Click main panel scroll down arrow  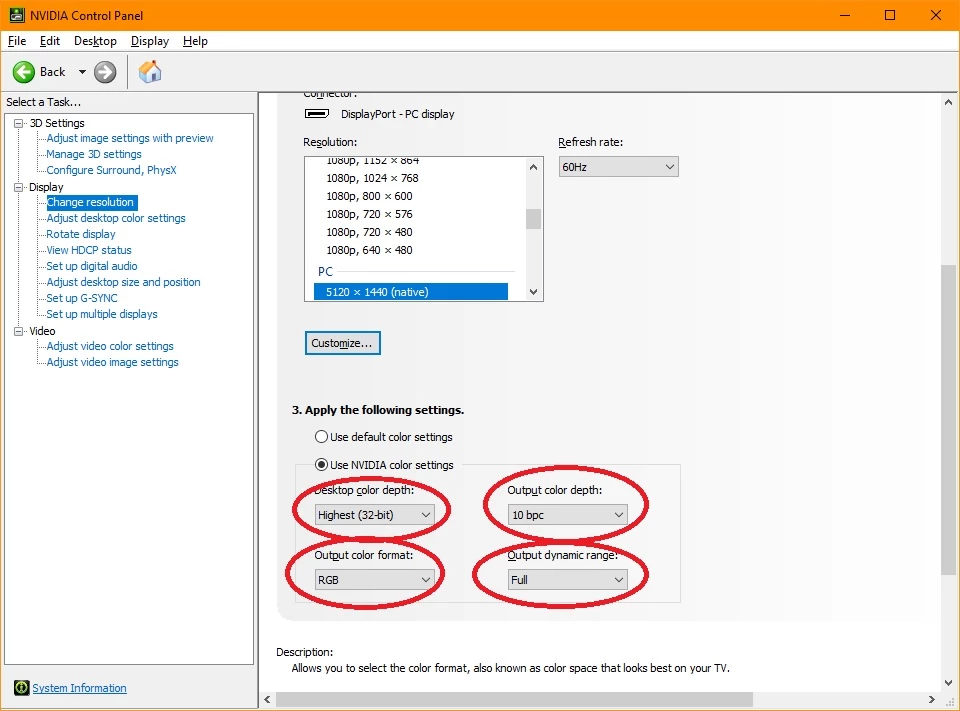click(948, 682)
